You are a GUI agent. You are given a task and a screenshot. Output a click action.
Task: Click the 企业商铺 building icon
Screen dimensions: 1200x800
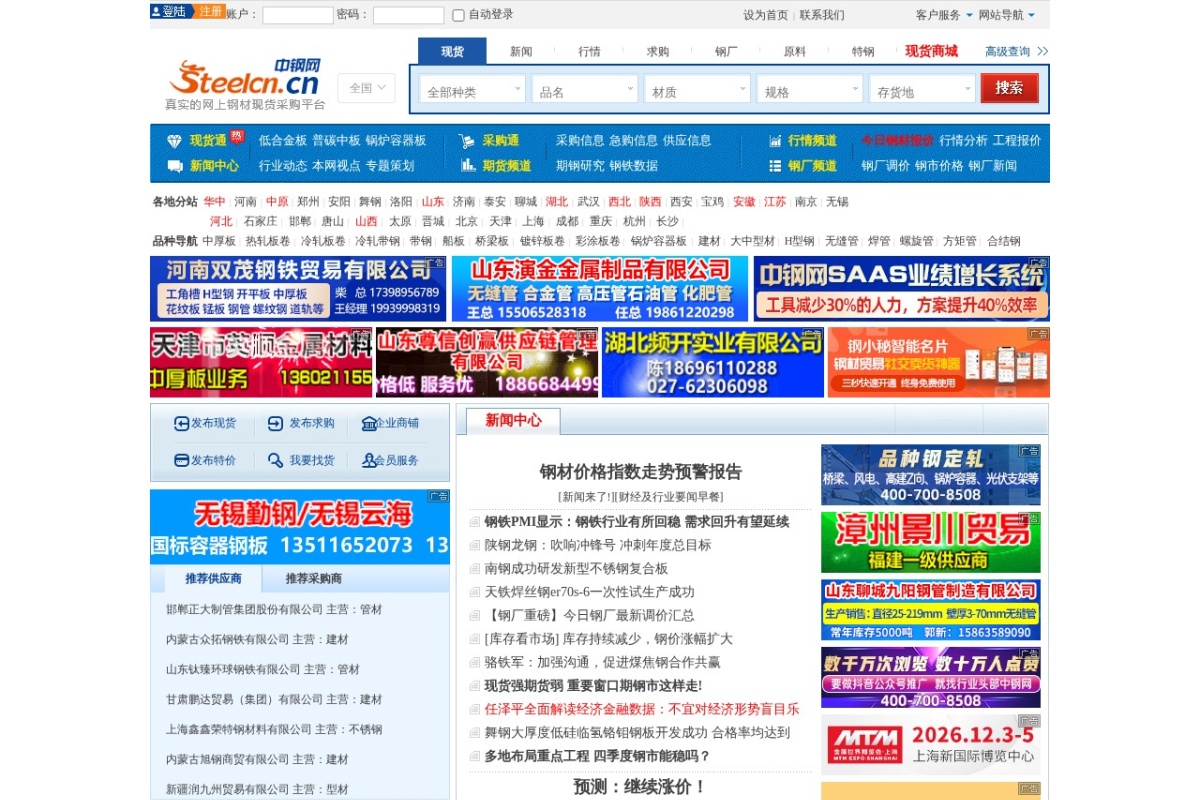coord(369,423)
